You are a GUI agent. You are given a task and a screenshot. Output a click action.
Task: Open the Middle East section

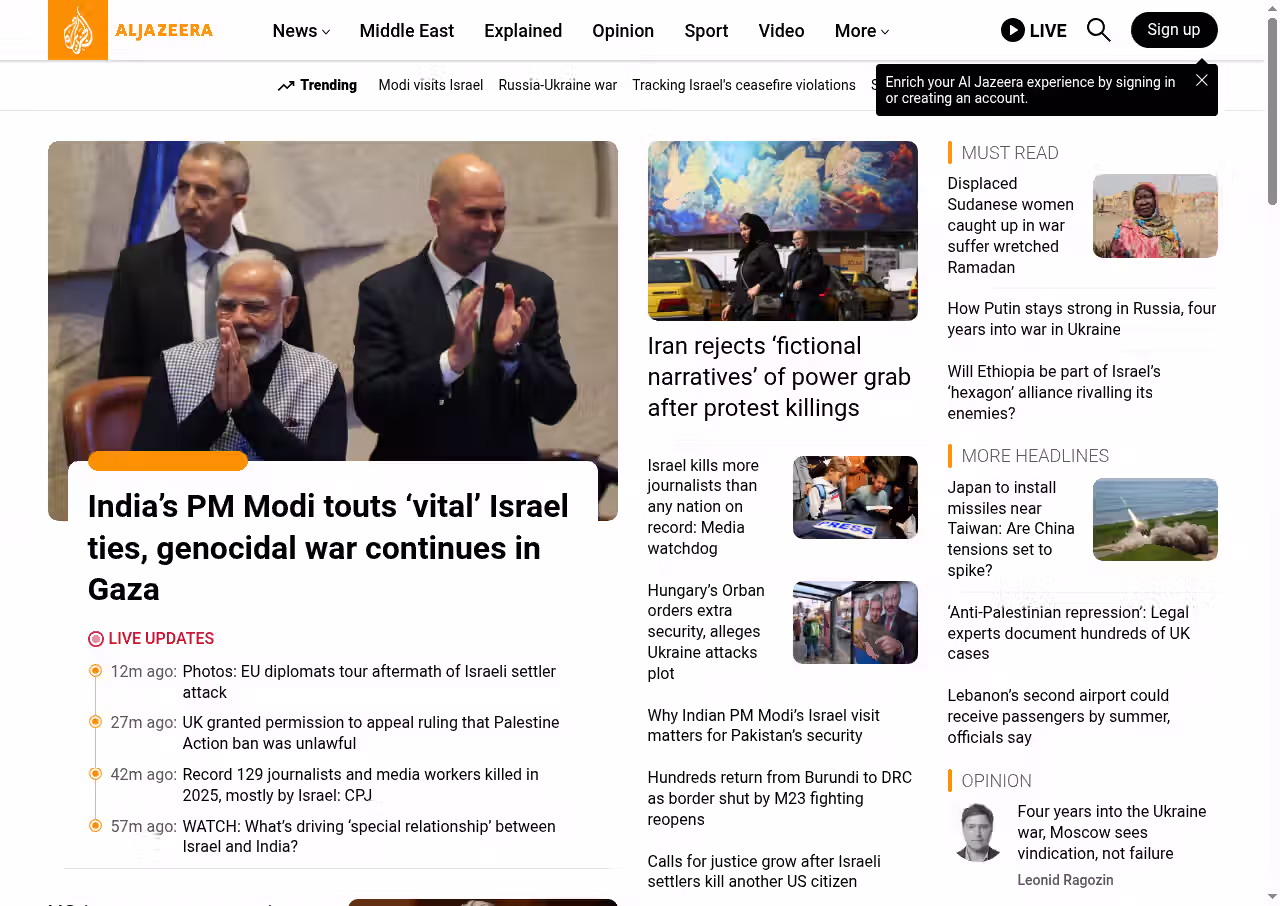(407, 31)
